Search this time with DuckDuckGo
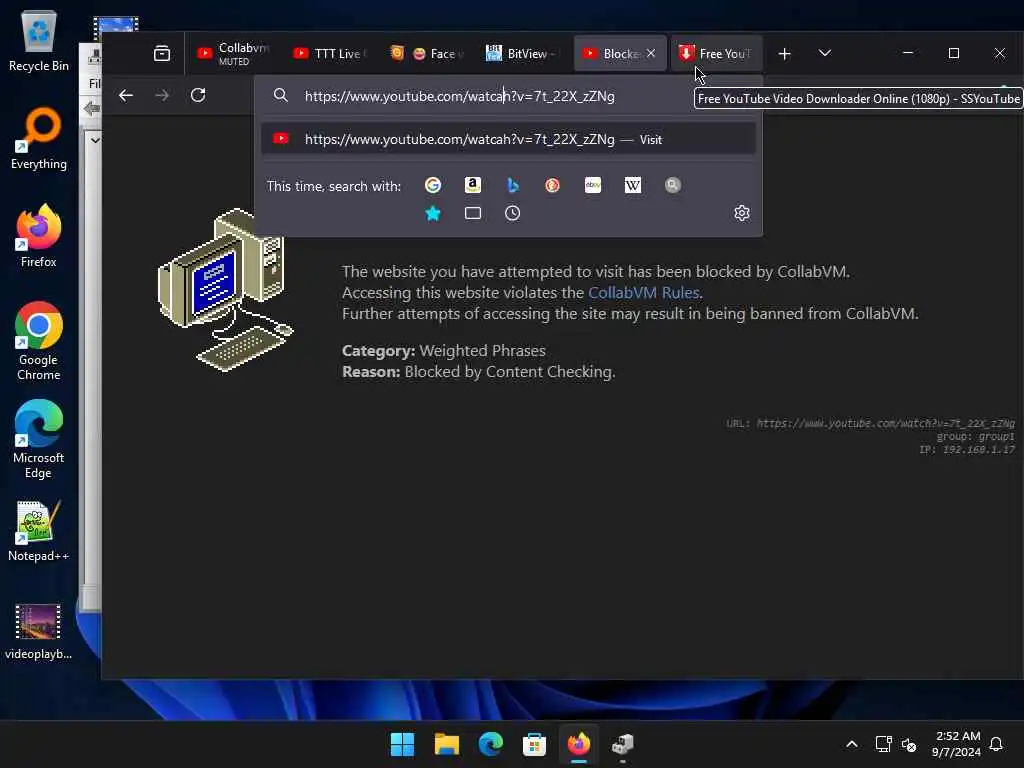This screenshot has width=1024, height=768. click(552, 185)
